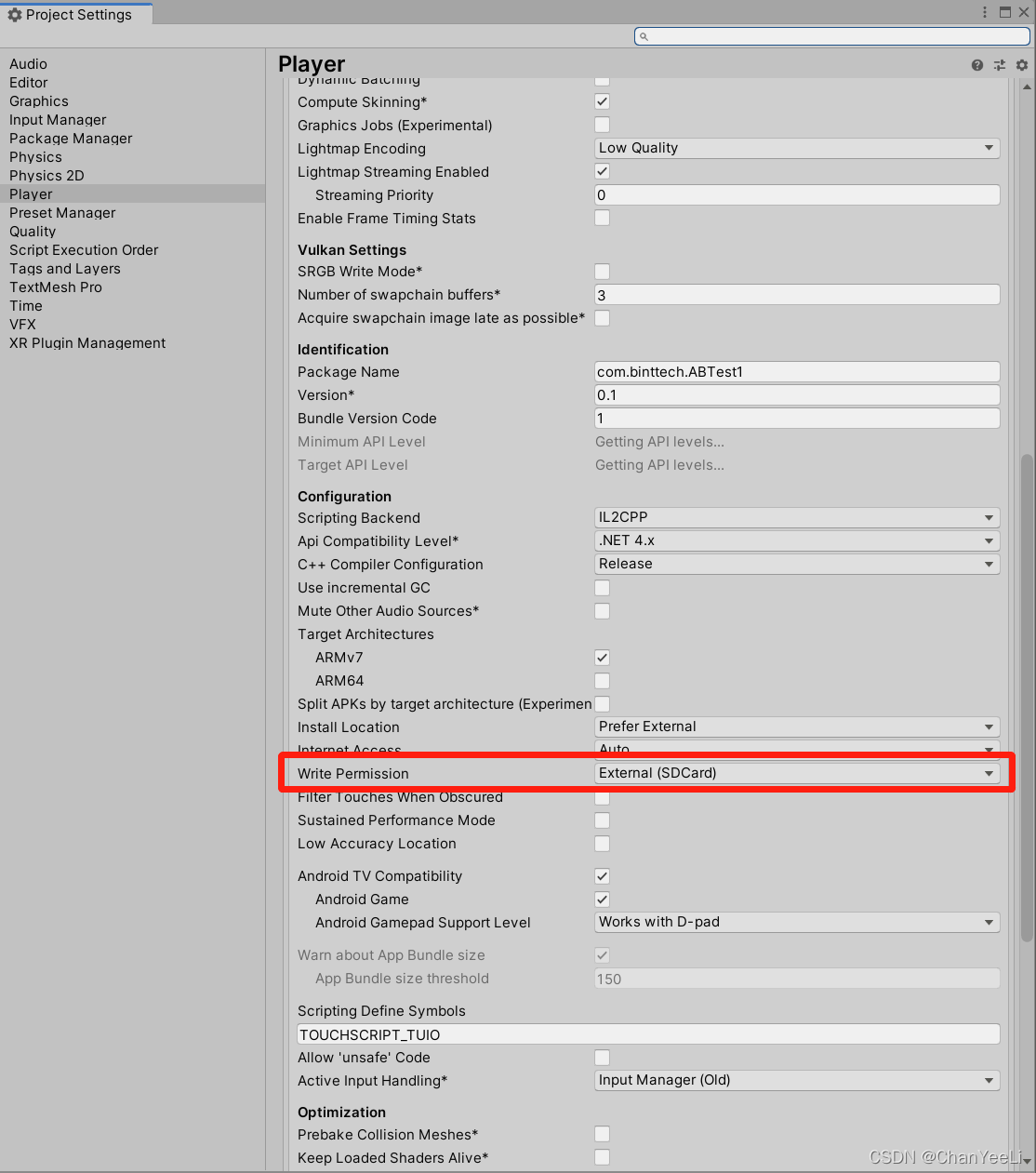The image size is (1036, 1173).
Task: Click the Project Settings window tab
Action: [75, 14]
